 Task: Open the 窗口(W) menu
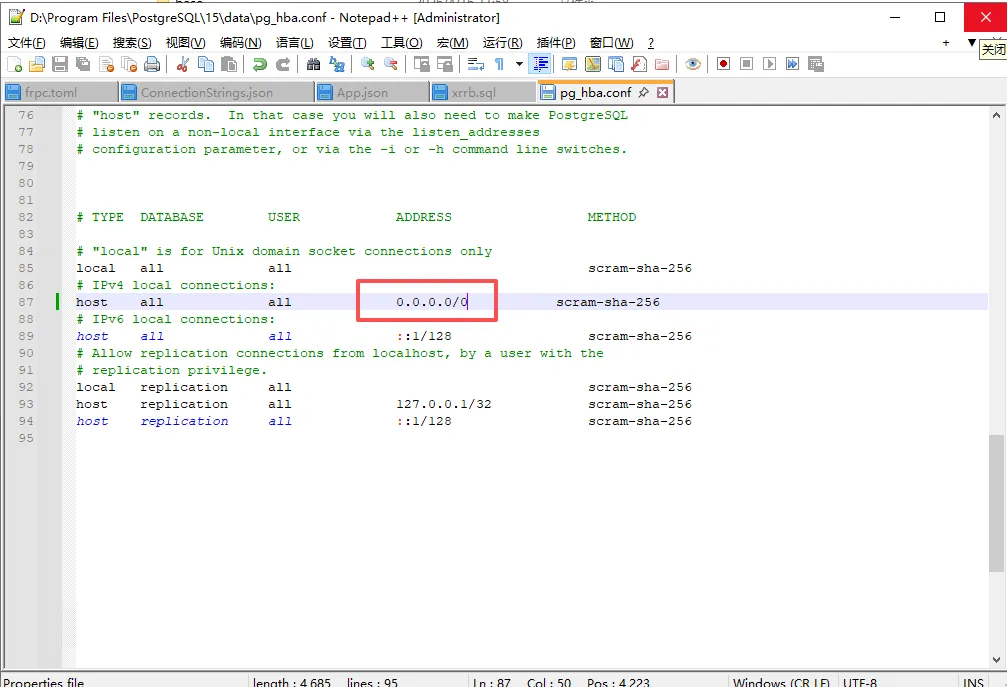(611, 42)
